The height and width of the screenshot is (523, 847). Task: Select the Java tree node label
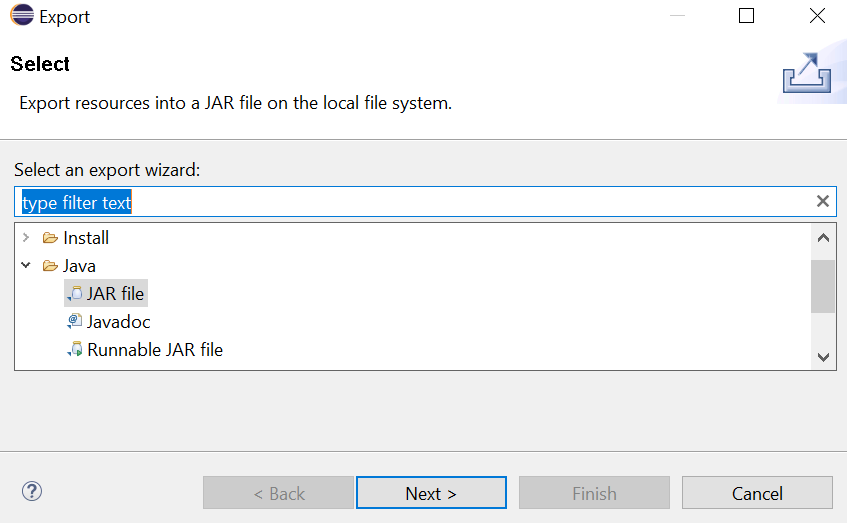point(79,266)
